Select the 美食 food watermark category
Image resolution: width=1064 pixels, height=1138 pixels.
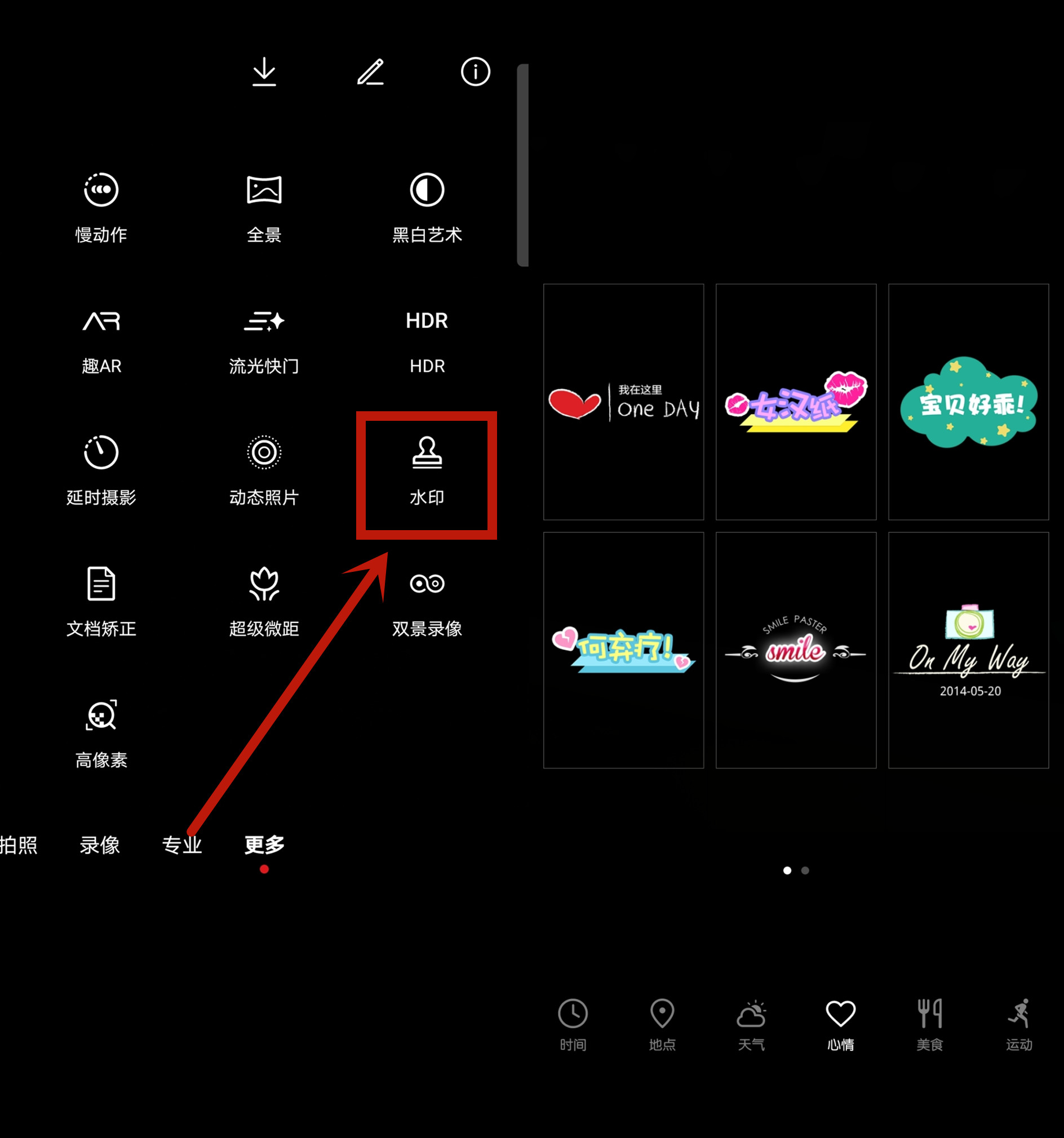pos(929,1025)
